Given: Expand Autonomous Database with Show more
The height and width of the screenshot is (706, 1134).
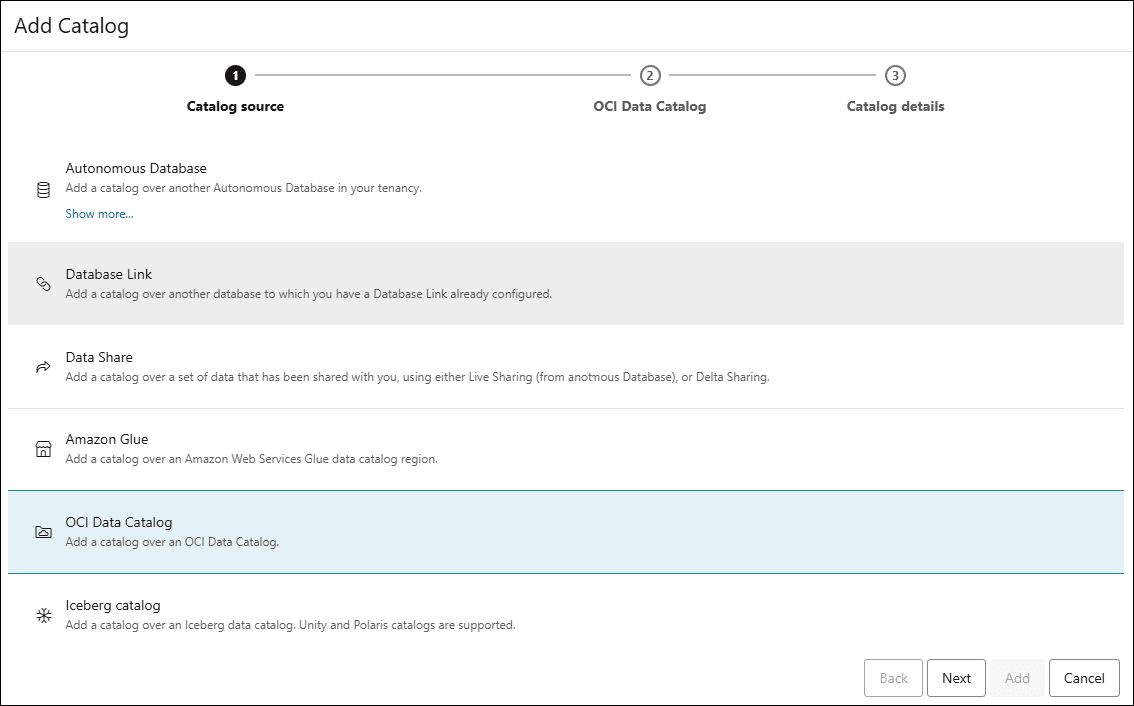Looking at the screenshot, I should pos(99,214).
